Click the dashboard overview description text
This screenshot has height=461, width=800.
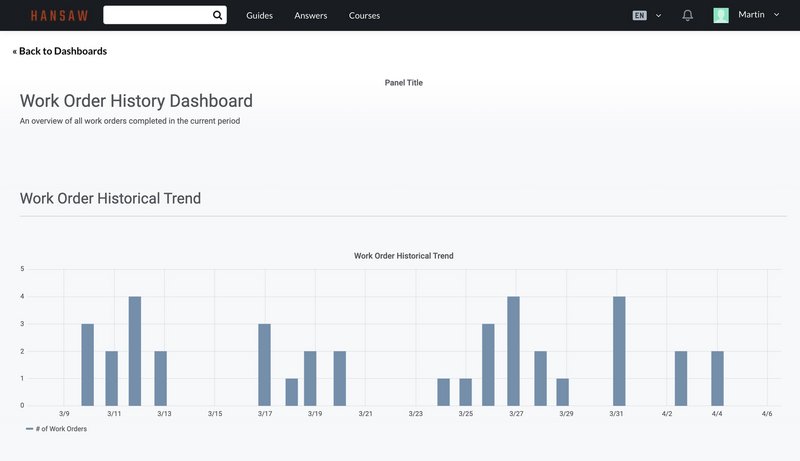(x=130, y=121)
